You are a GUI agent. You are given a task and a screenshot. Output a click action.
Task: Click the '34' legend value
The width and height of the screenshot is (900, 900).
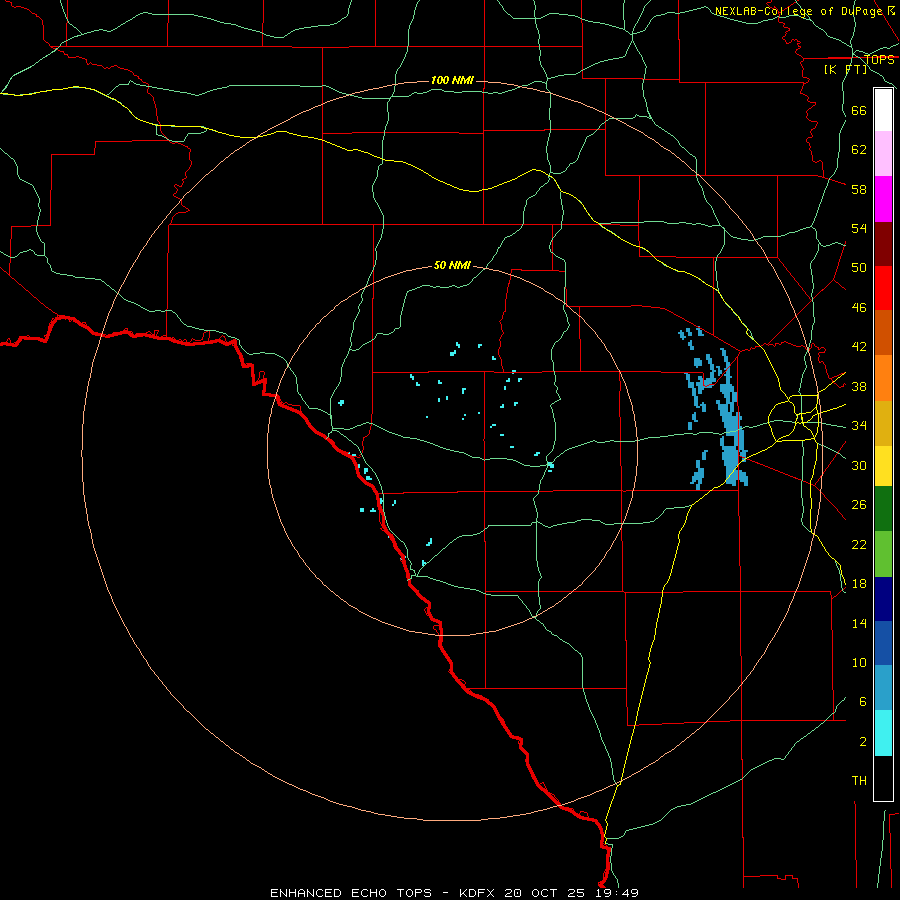tap(859, 426)
